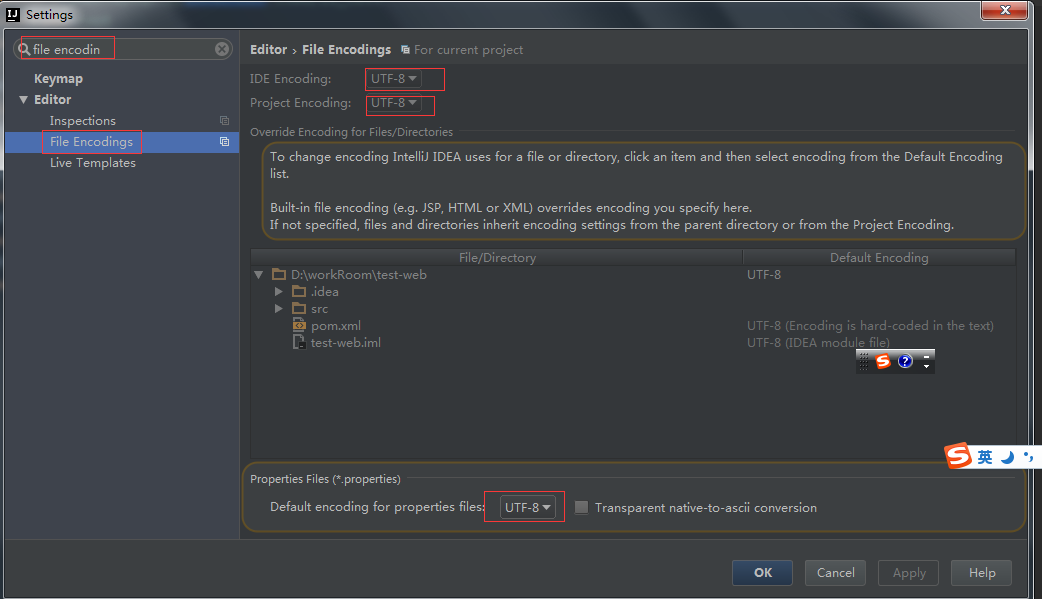Open the Sogou help question mark icon
This screenshot has height=599, width=1042.
tap(905, 361)
